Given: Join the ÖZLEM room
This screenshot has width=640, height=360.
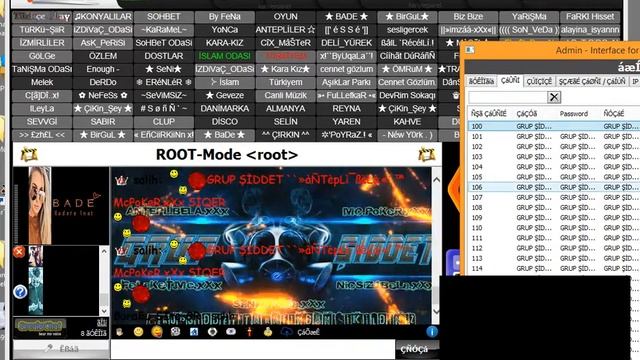Looking at the screenshot, I should click(103, 56).
